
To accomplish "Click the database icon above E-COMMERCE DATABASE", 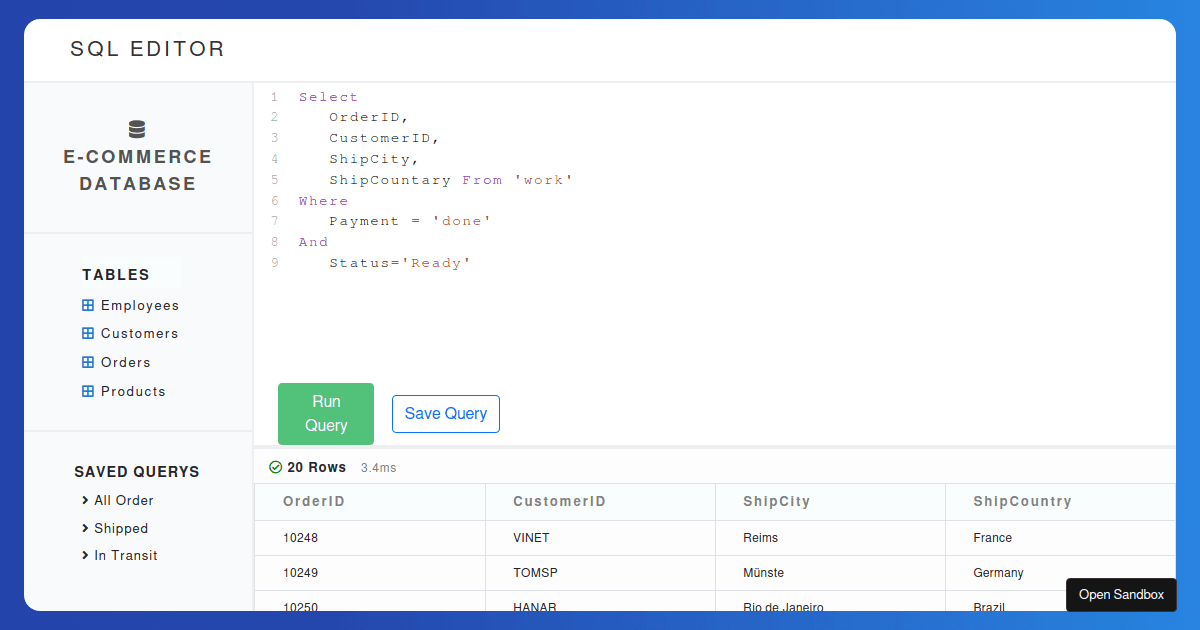I will click(x=136, y=128).
